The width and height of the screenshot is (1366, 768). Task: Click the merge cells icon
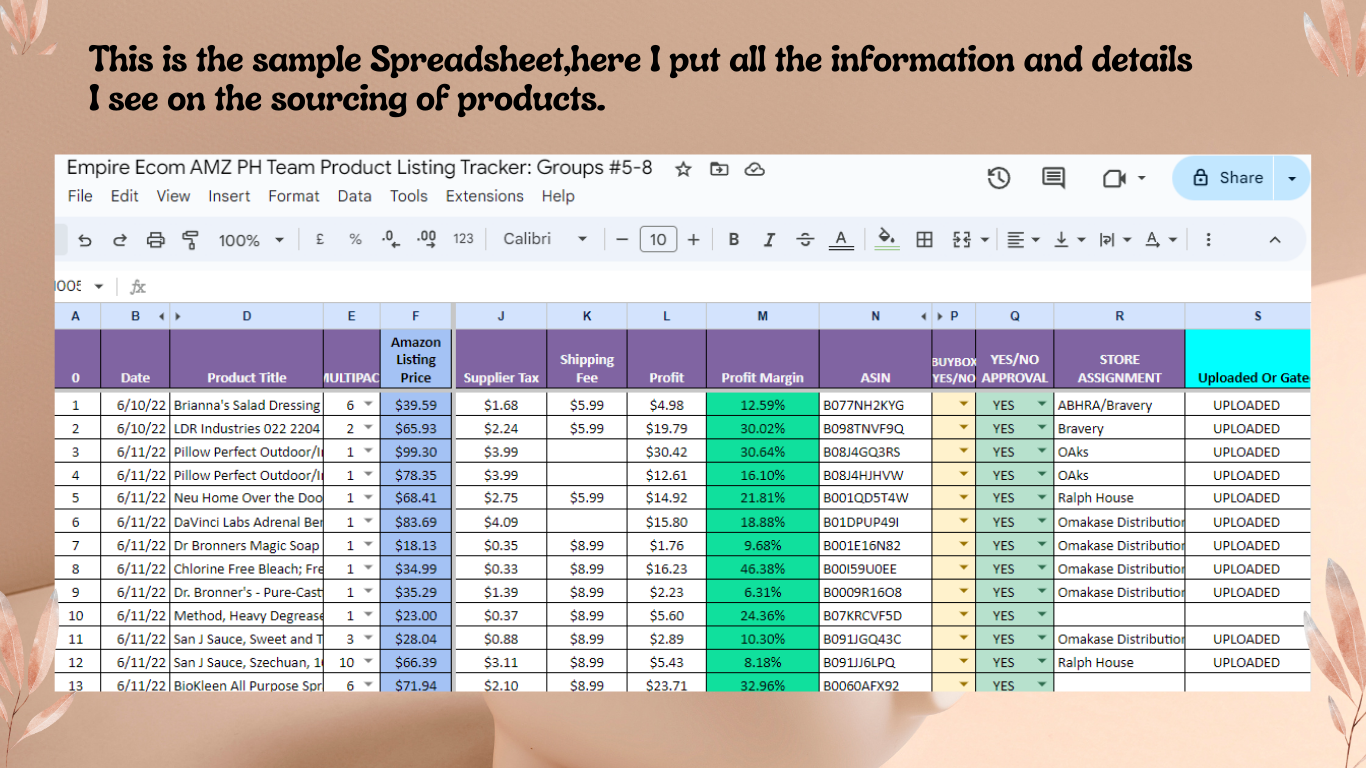[x=962, y=240]
